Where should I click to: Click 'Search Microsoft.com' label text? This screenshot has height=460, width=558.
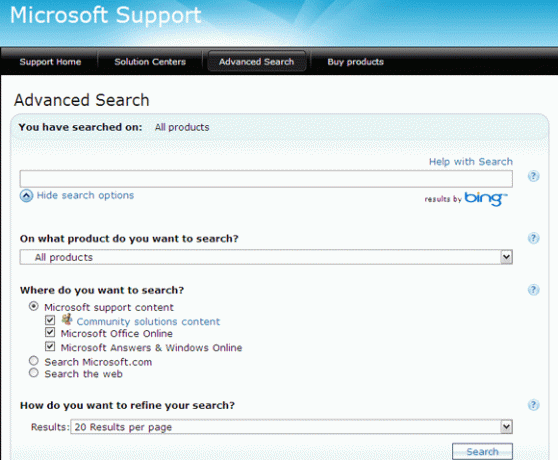click(x=98, y=362)
